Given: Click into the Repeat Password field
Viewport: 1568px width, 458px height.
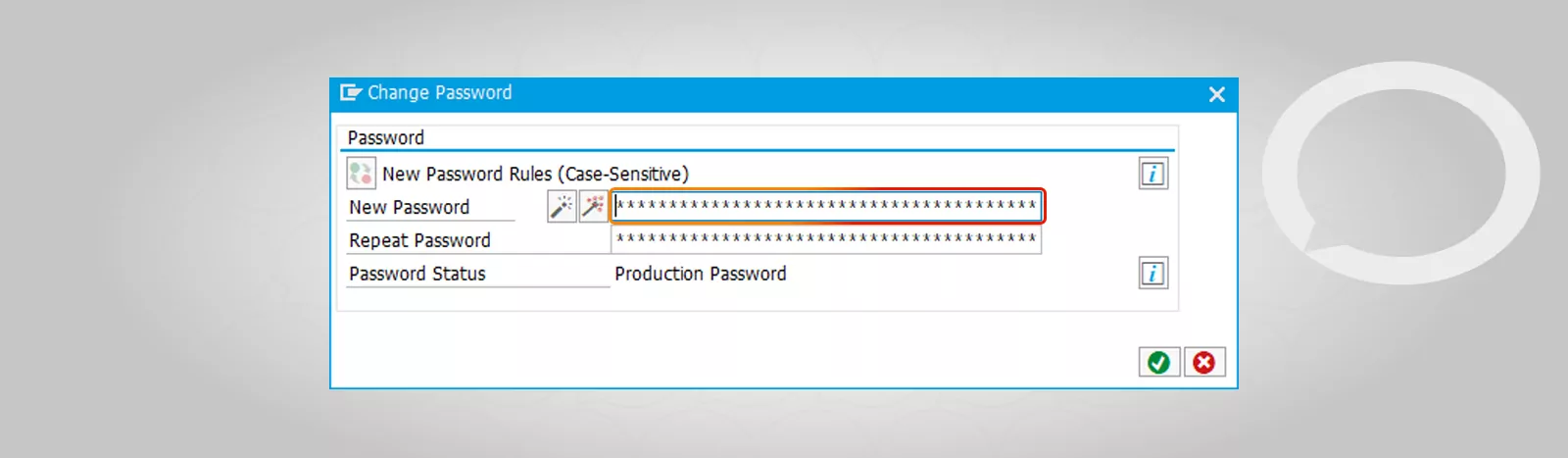Looking at the screenshot, I should pyautogui.click(x=827, y=238).
